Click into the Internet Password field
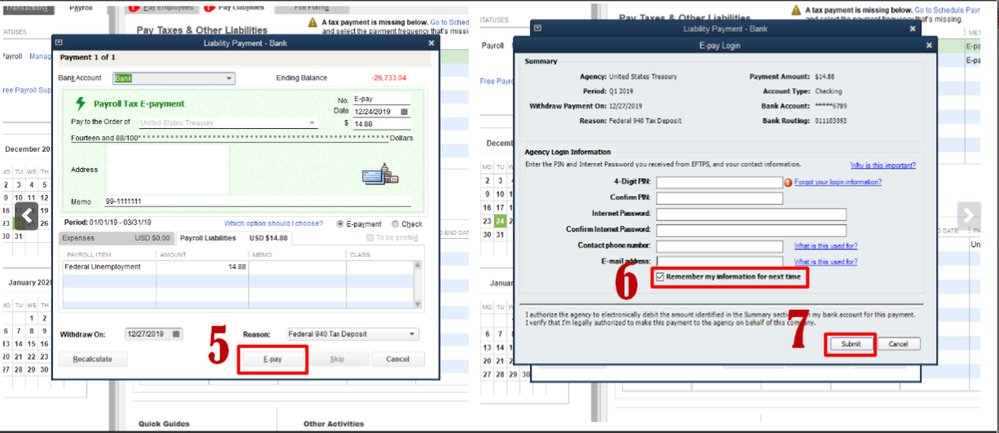 coord(751,214)
